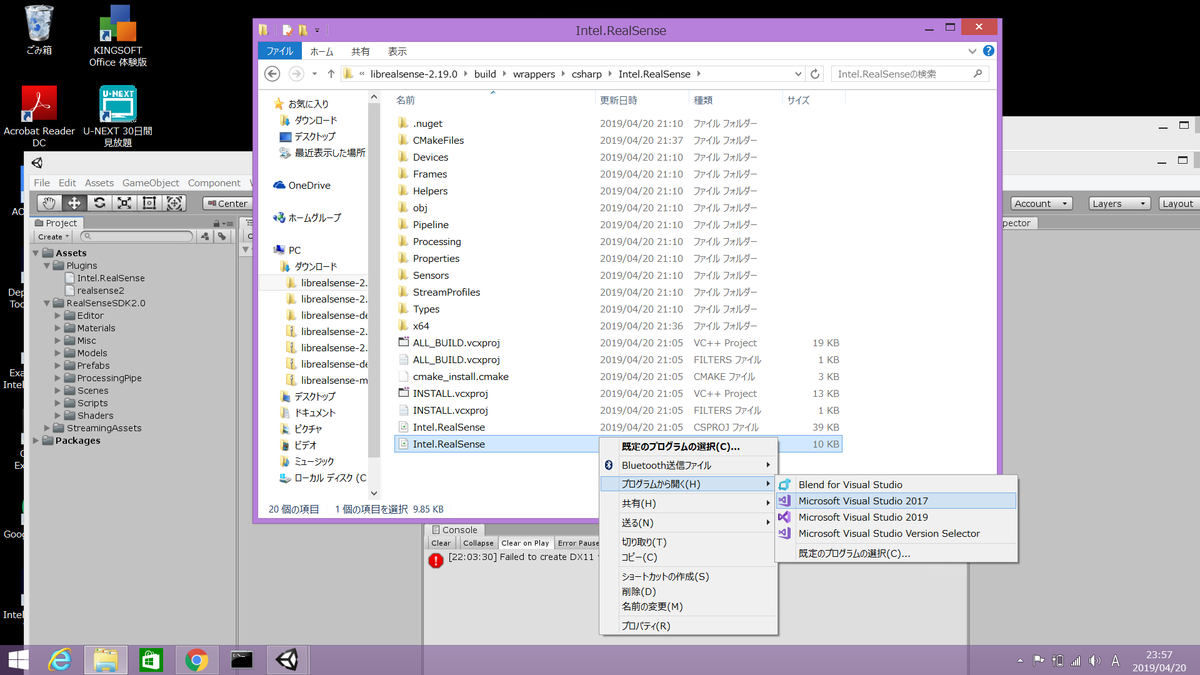The height and width of the screenshot is (675, 1200).
Task: Click the ファイル button in Explorer
Action: [280, 51]
